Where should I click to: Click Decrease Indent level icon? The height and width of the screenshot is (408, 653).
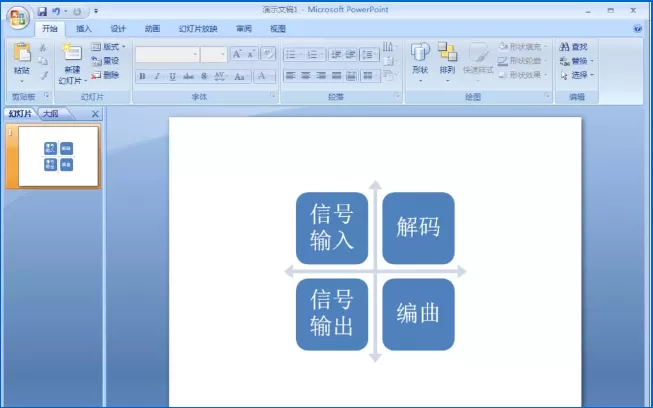(x=336, y=55)
